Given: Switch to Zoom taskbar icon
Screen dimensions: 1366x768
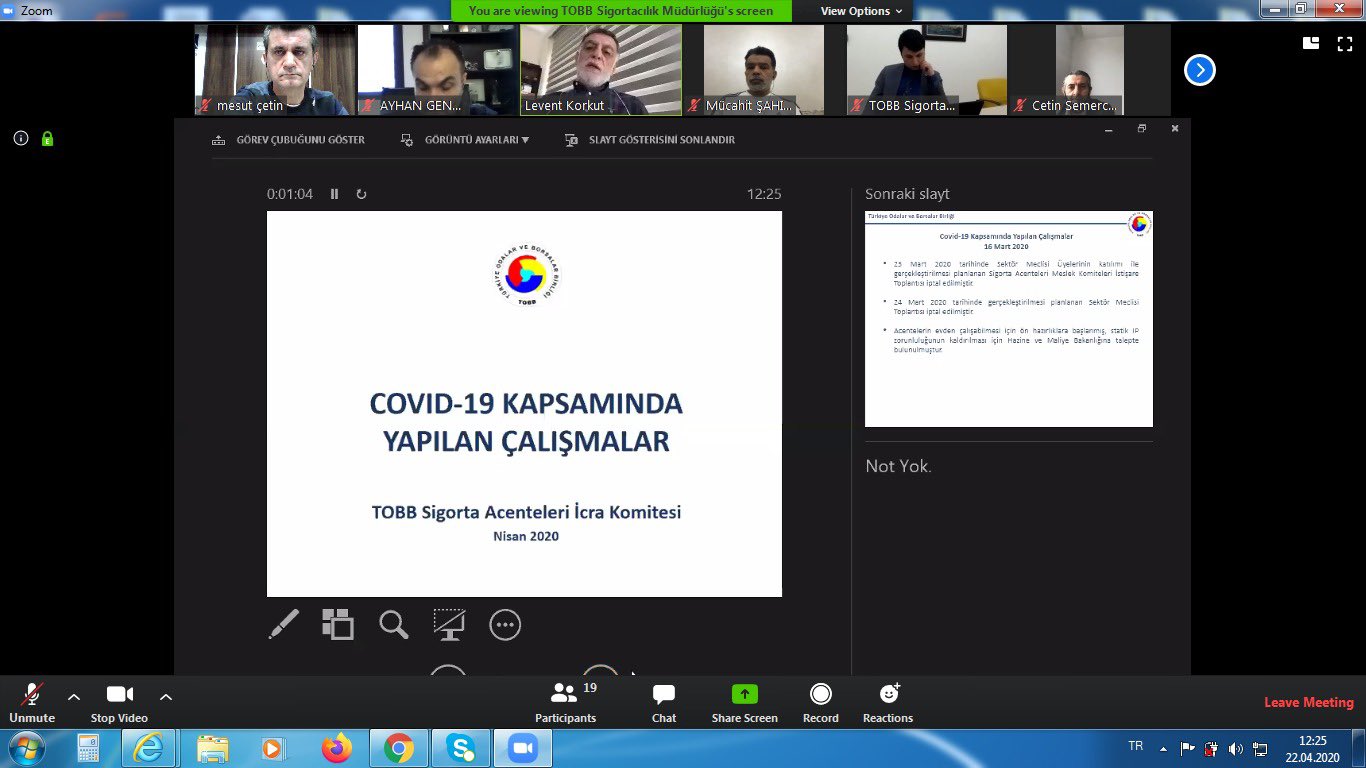Looking at the screenshot, I should click(522, 747).
